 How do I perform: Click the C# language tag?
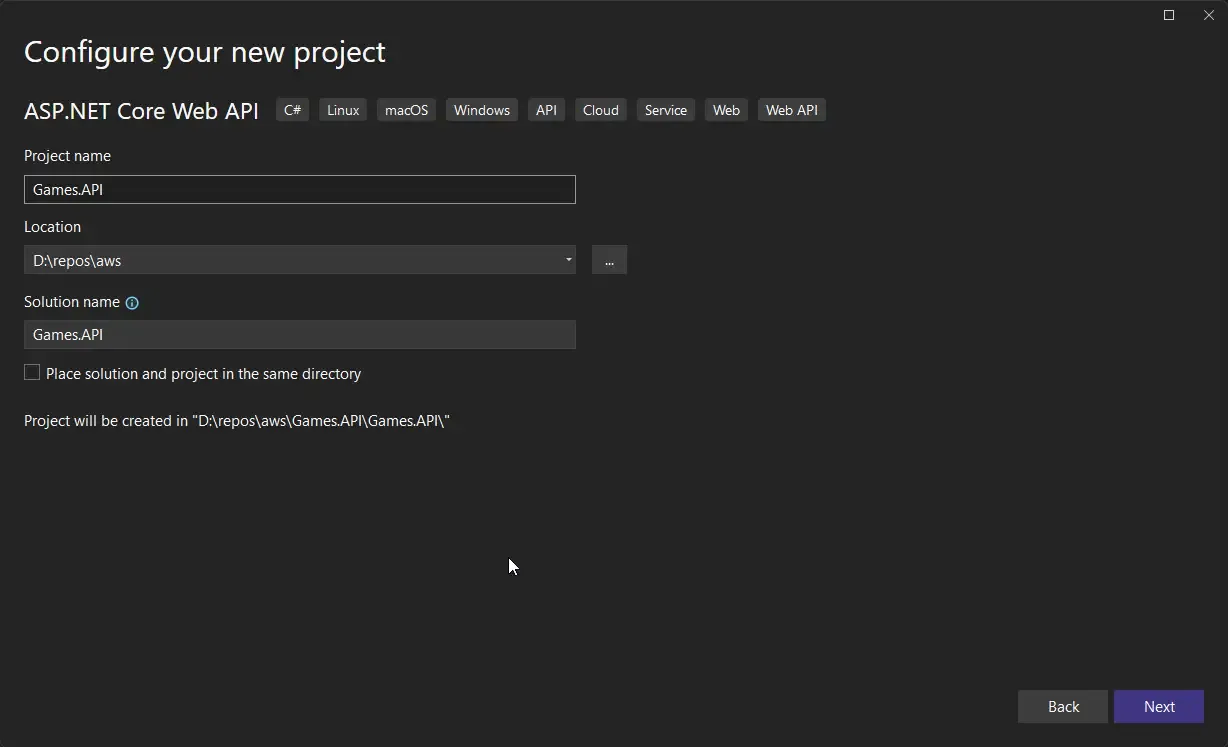click(292, 110)
